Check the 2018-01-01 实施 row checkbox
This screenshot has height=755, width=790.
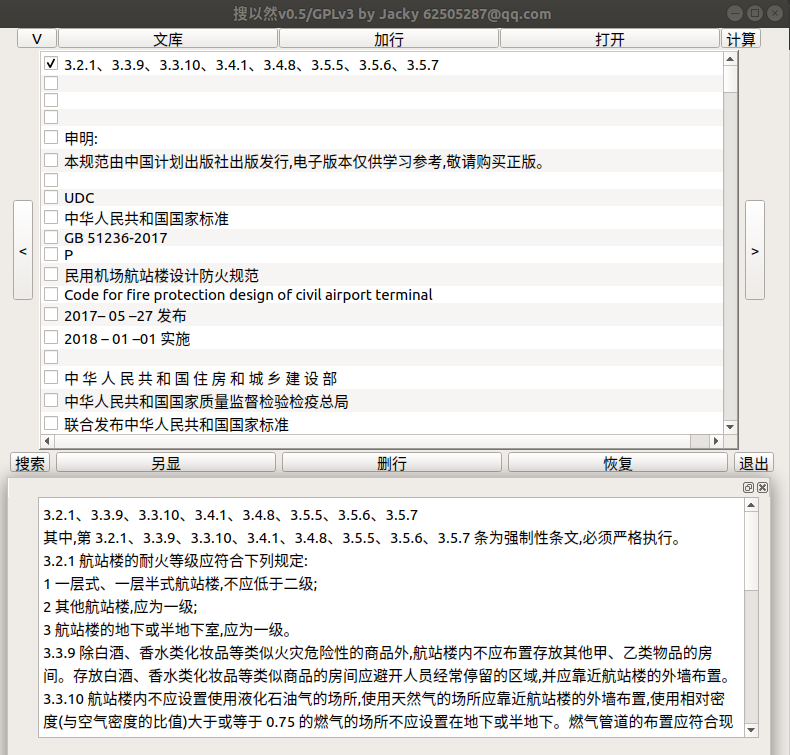click(51, 336)
